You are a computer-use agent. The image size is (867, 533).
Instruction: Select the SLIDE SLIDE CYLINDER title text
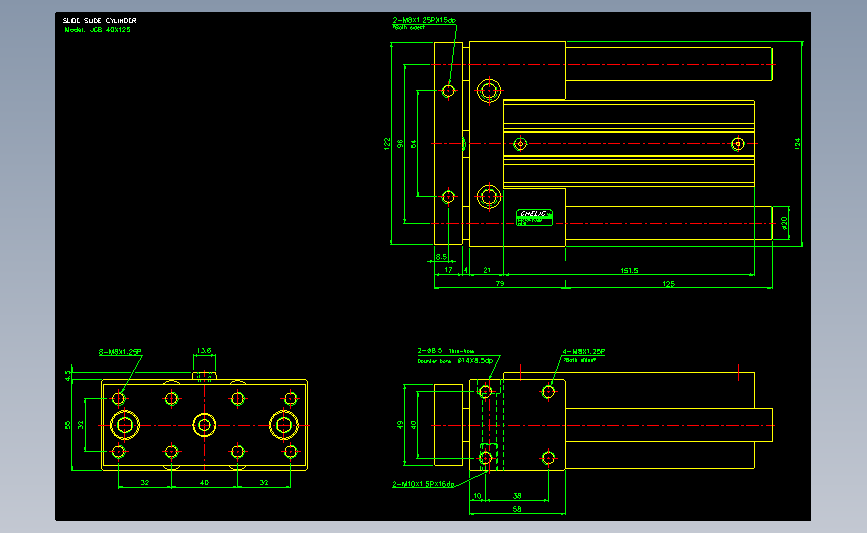click(x=100, y=20)
